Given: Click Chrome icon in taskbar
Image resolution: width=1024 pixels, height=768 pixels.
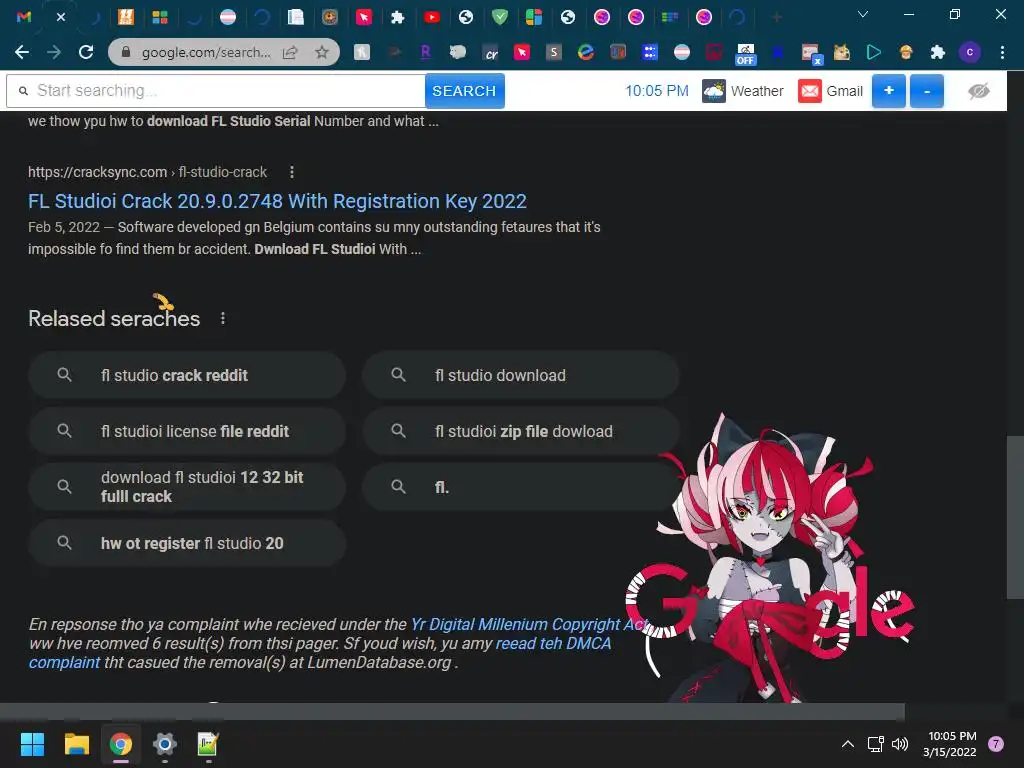Looking at the screenshot, I should [121, 744].
